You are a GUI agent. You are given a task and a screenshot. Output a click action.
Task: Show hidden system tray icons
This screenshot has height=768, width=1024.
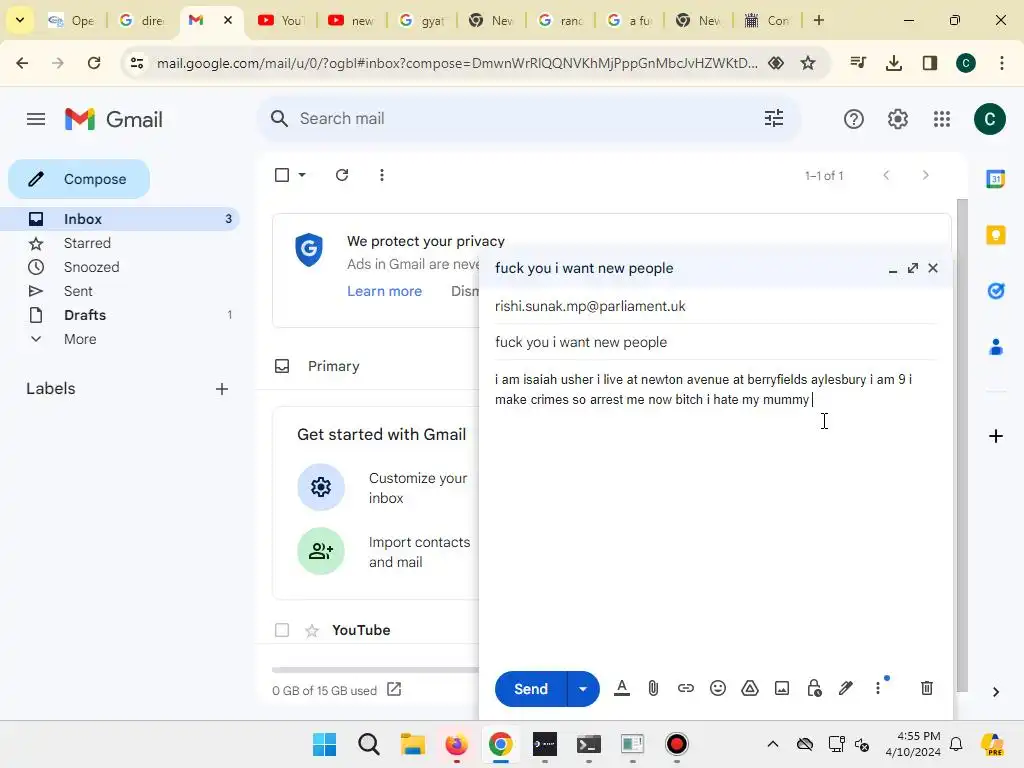pyautogui.click(x=773, y=744)
